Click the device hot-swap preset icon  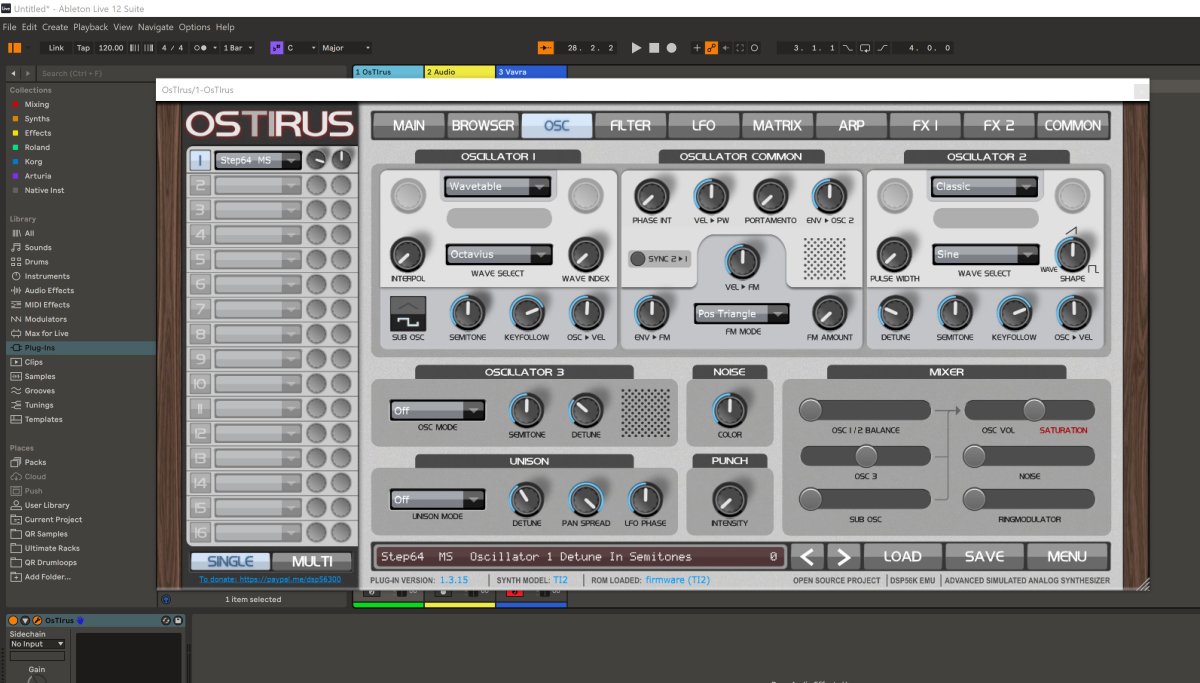pyautogui.click(x=166, y=621)
